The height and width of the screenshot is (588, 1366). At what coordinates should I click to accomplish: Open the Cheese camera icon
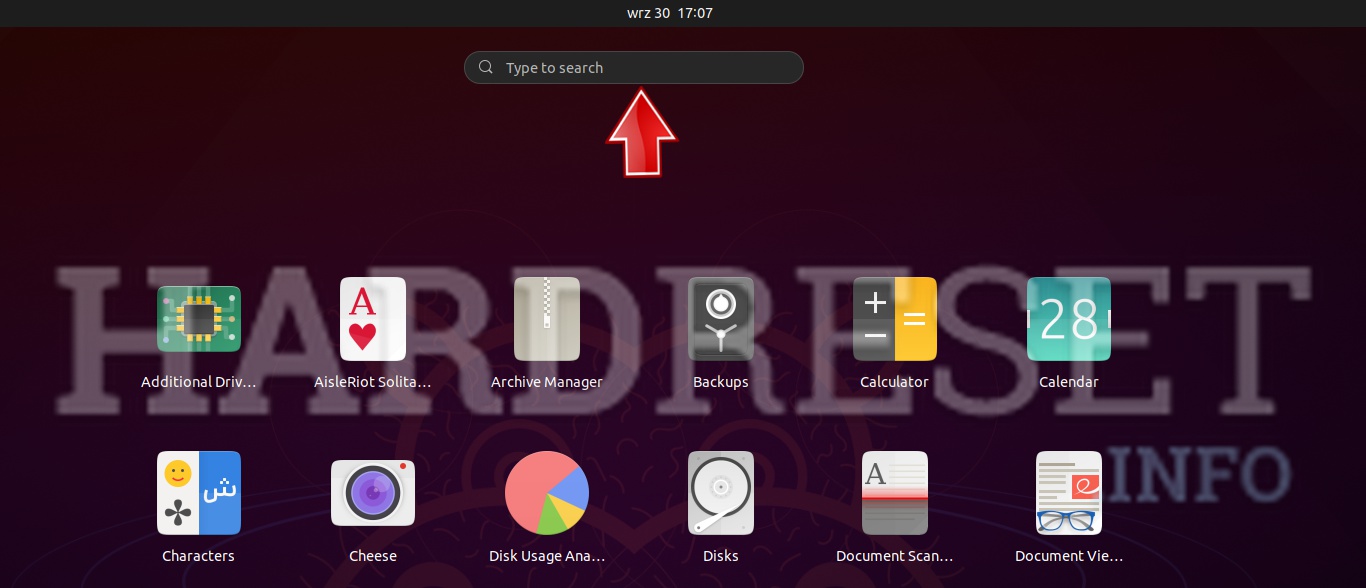(x=373, y=493)
